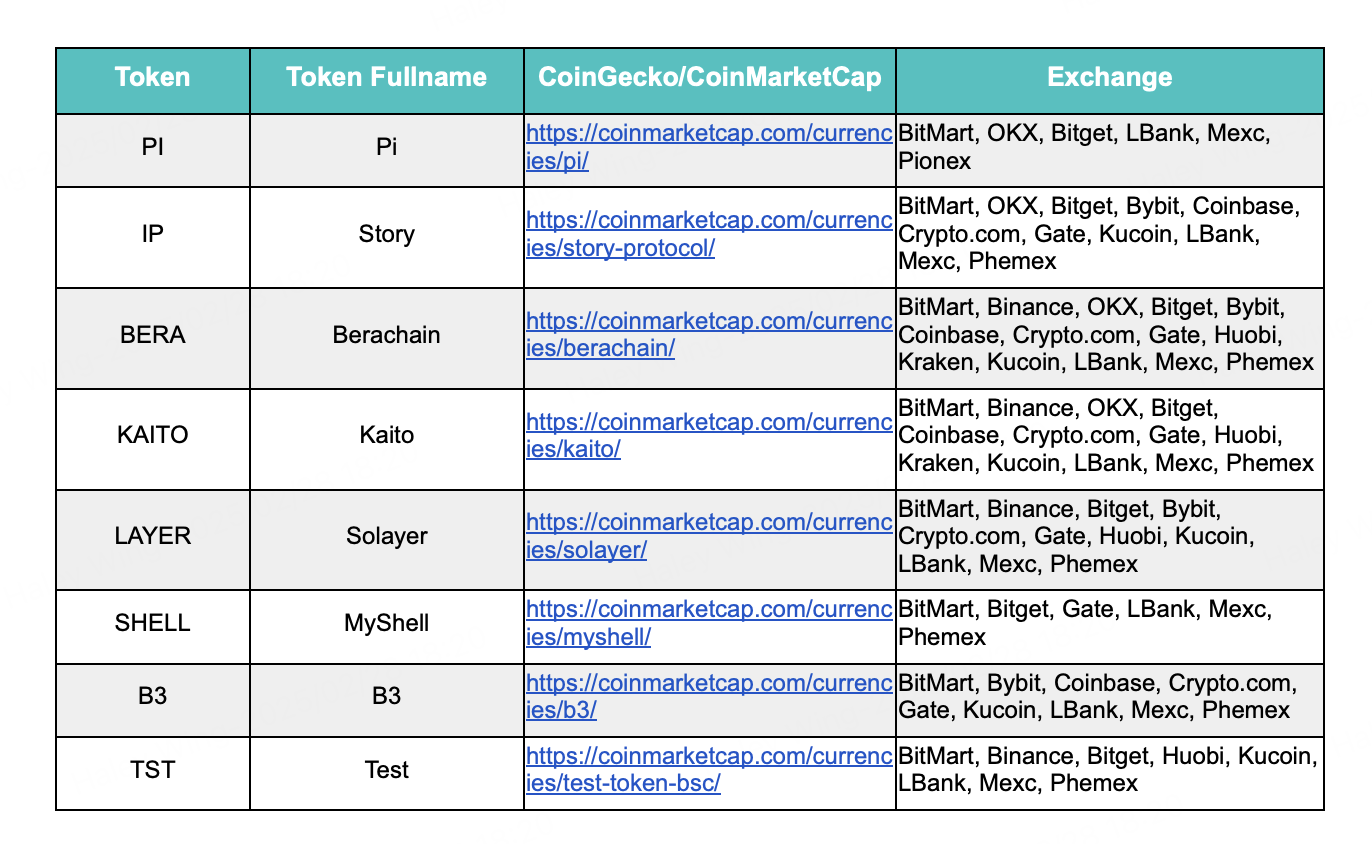1372x844 pixels.
Task: Click the B3 exchanges cell
Action: point(1110,697)
